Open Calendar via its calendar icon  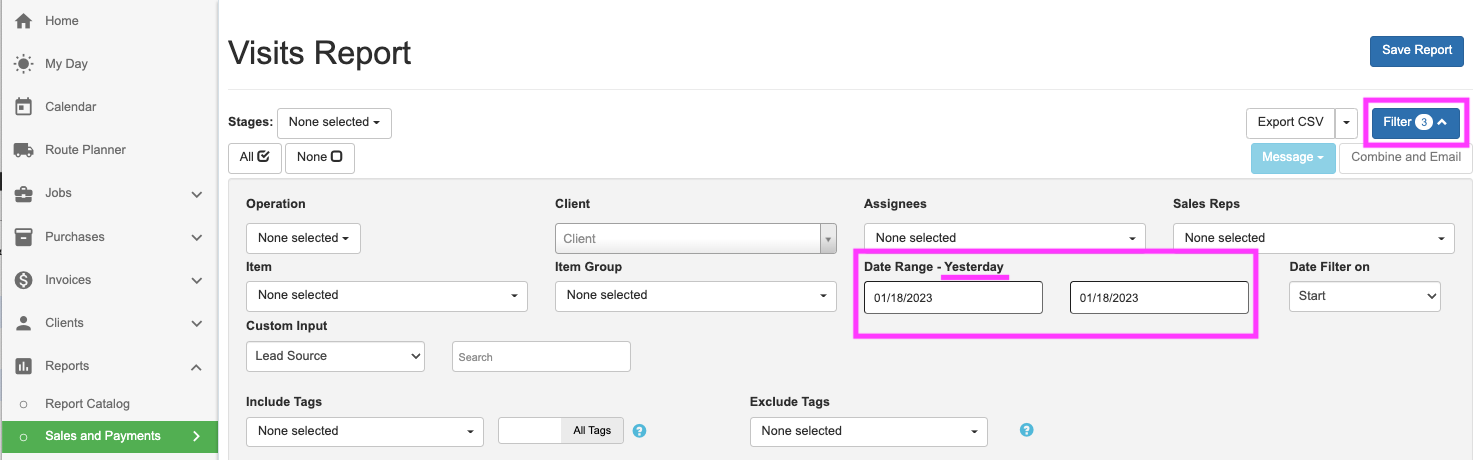point(24,107)
